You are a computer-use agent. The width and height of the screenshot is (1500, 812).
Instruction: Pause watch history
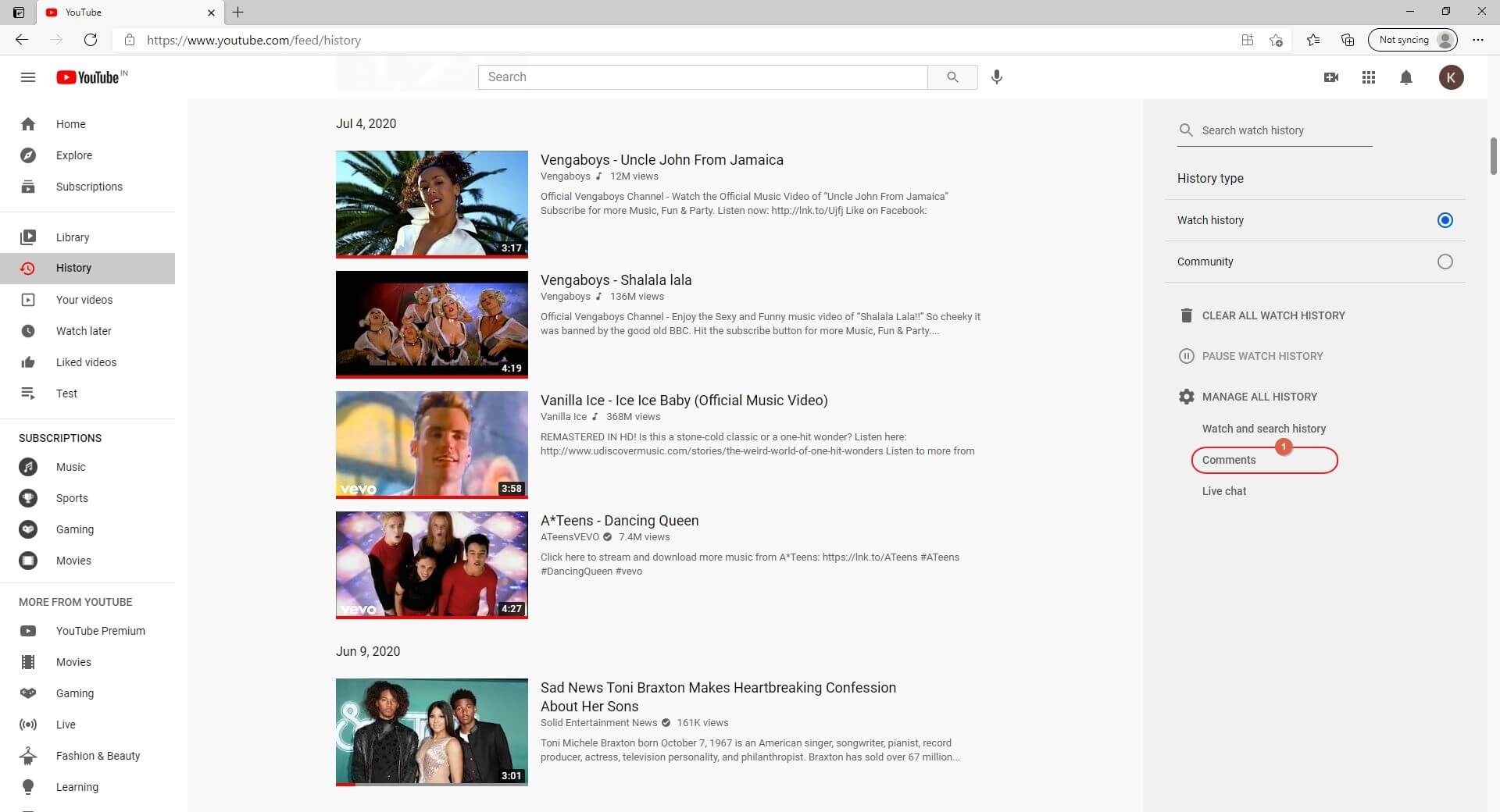click(1262, 356)
